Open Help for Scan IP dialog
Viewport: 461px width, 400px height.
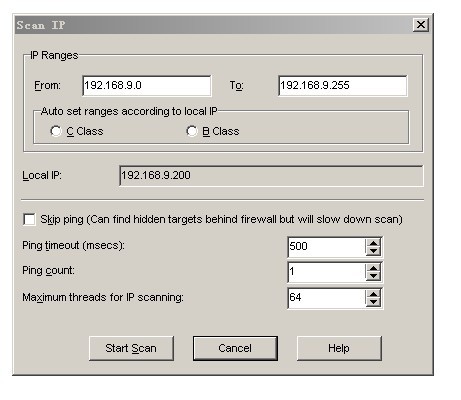pos(339,348)
